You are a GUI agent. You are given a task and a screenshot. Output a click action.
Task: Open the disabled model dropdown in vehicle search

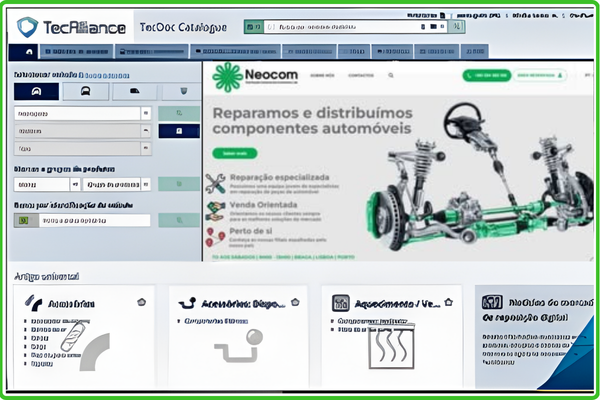point(83,131)
